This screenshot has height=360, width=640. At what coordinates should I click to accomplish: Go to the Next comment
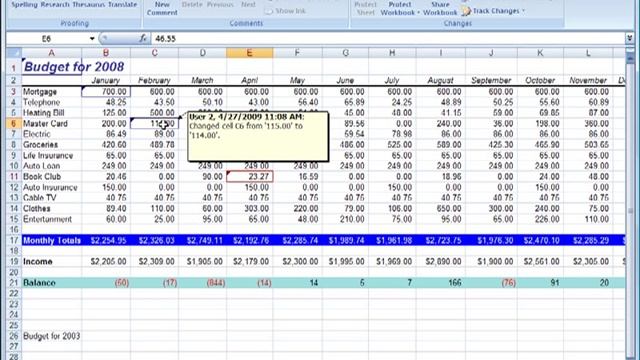(248, 4)
